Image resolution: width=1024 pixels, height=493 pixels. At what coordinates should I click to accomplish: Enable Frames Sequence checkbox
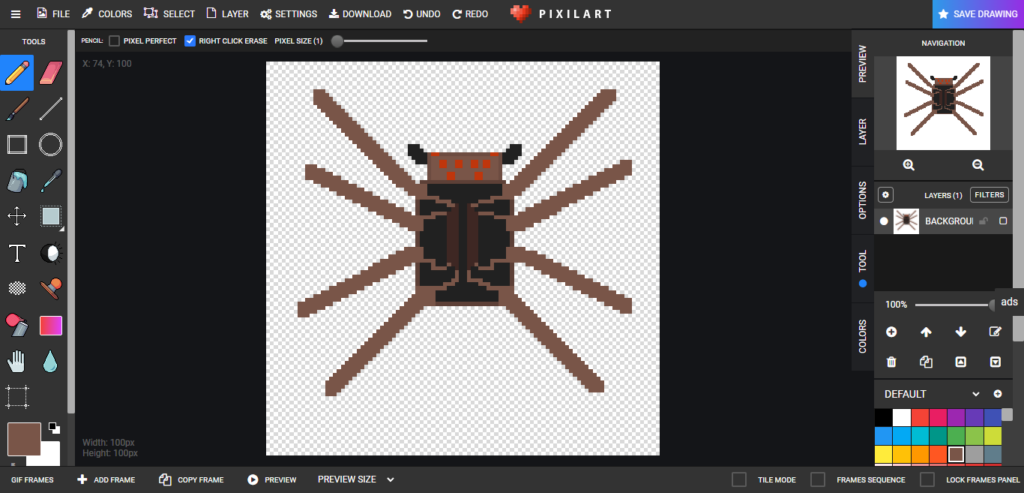818,480
